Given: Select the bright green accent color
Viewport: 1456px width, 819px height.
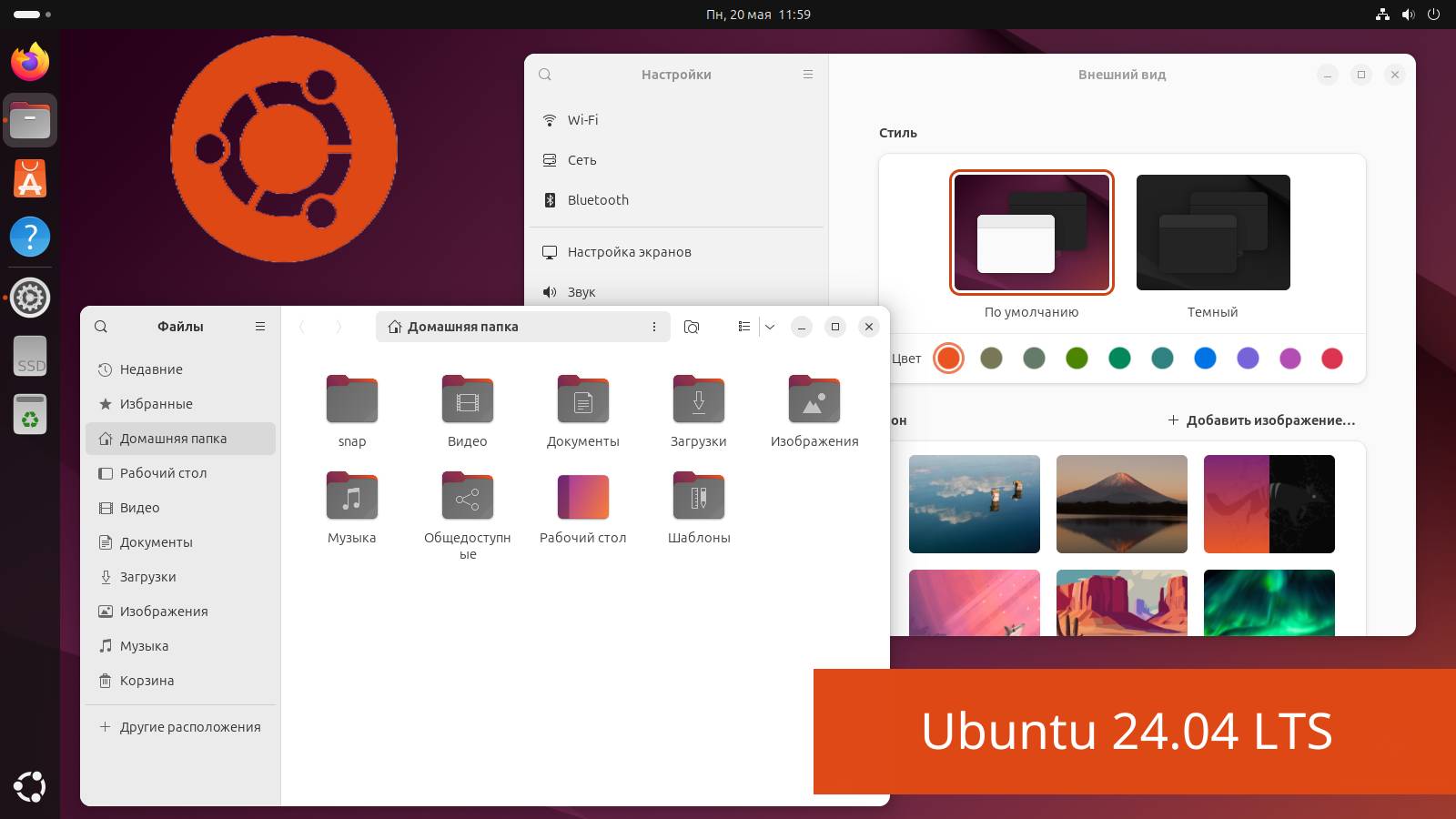Looking at the screenshot, I should (1077, 359).
